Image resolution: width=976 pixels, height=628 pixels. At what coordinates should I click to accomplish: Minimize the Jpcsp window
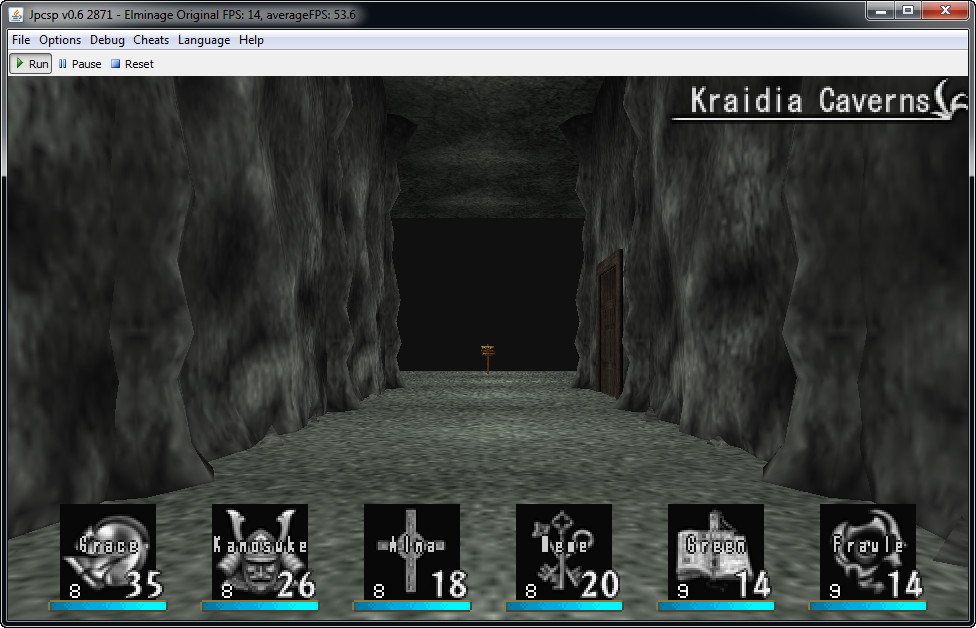coord(881,11)
